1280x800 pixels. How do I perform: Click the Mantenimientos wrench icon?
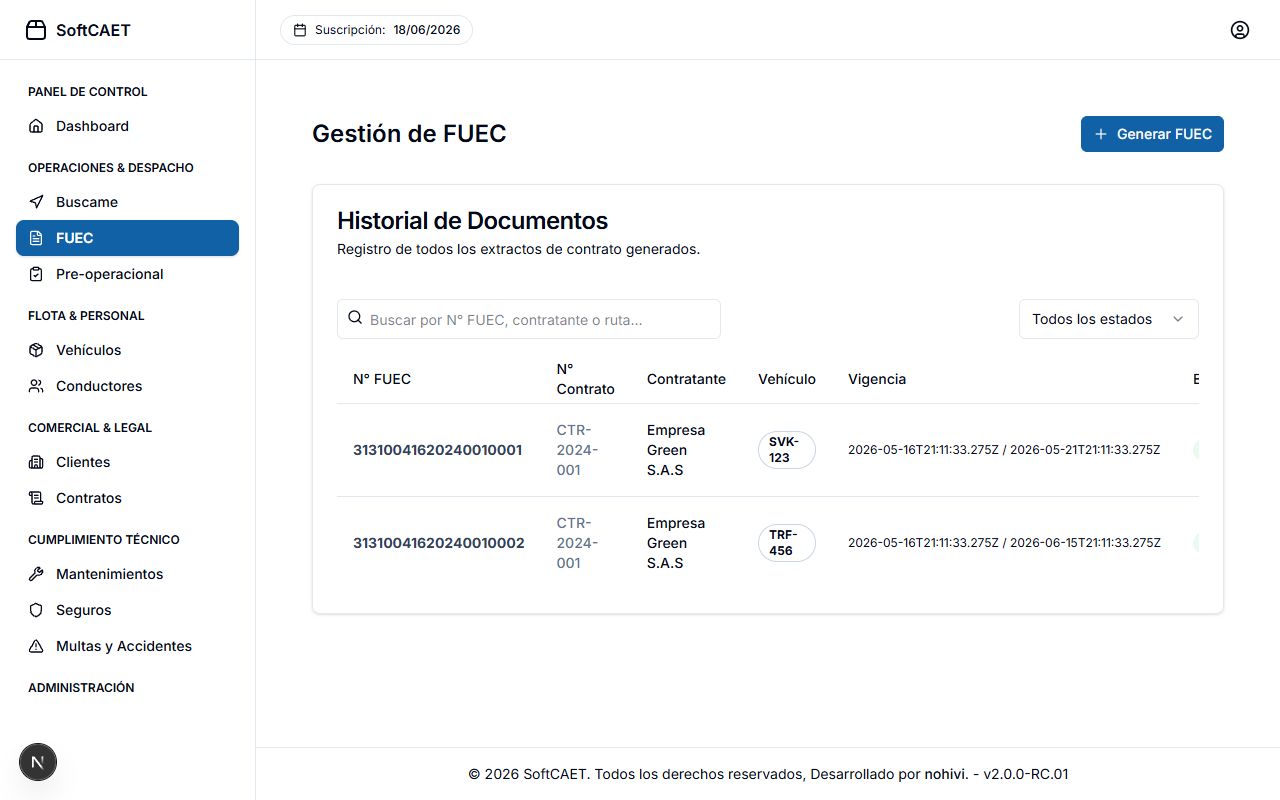tap(36, 574)
